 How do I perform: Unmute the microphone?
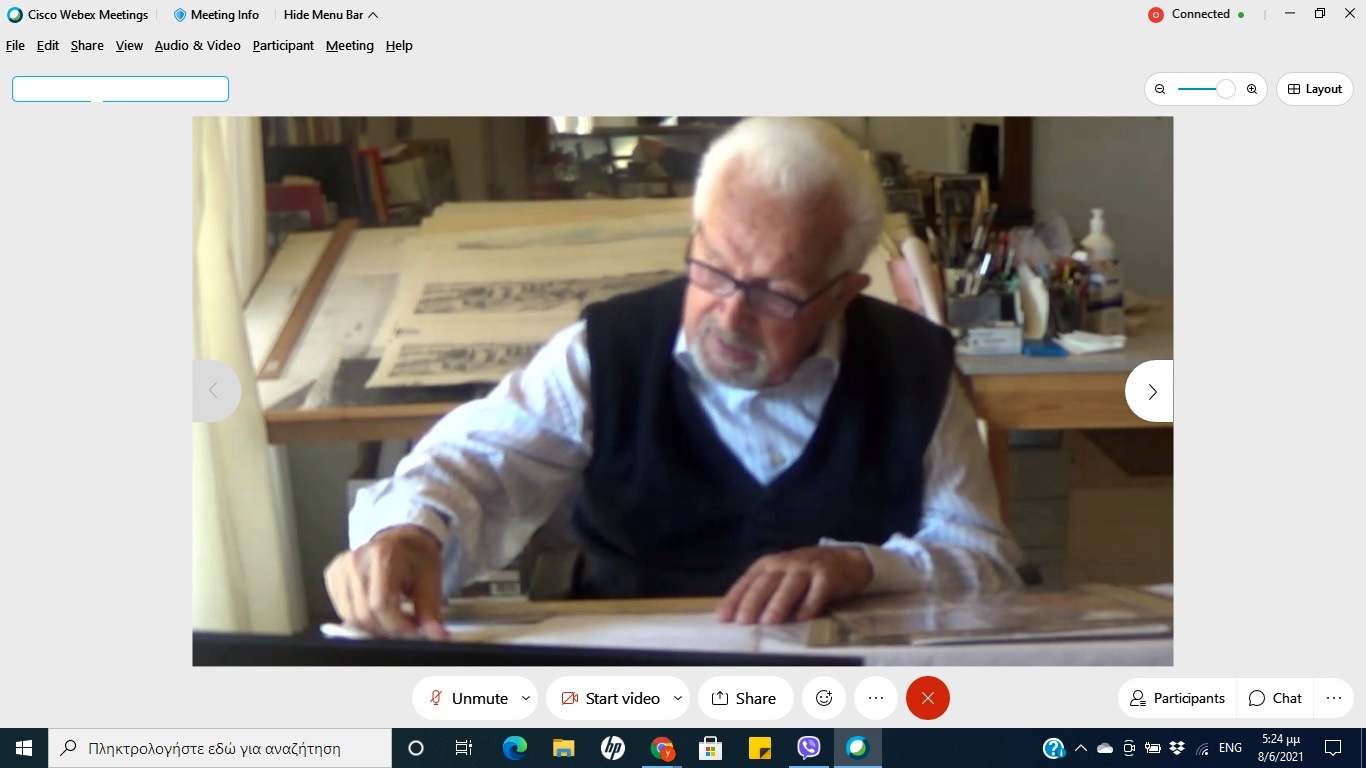coord(468,698)
